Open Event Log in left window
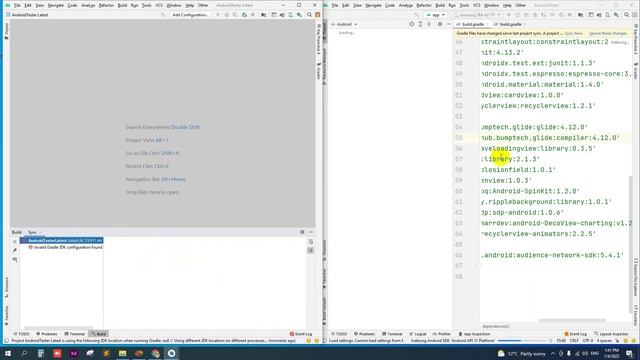Viewport: 640px width, 360px height. coord(301,334)
